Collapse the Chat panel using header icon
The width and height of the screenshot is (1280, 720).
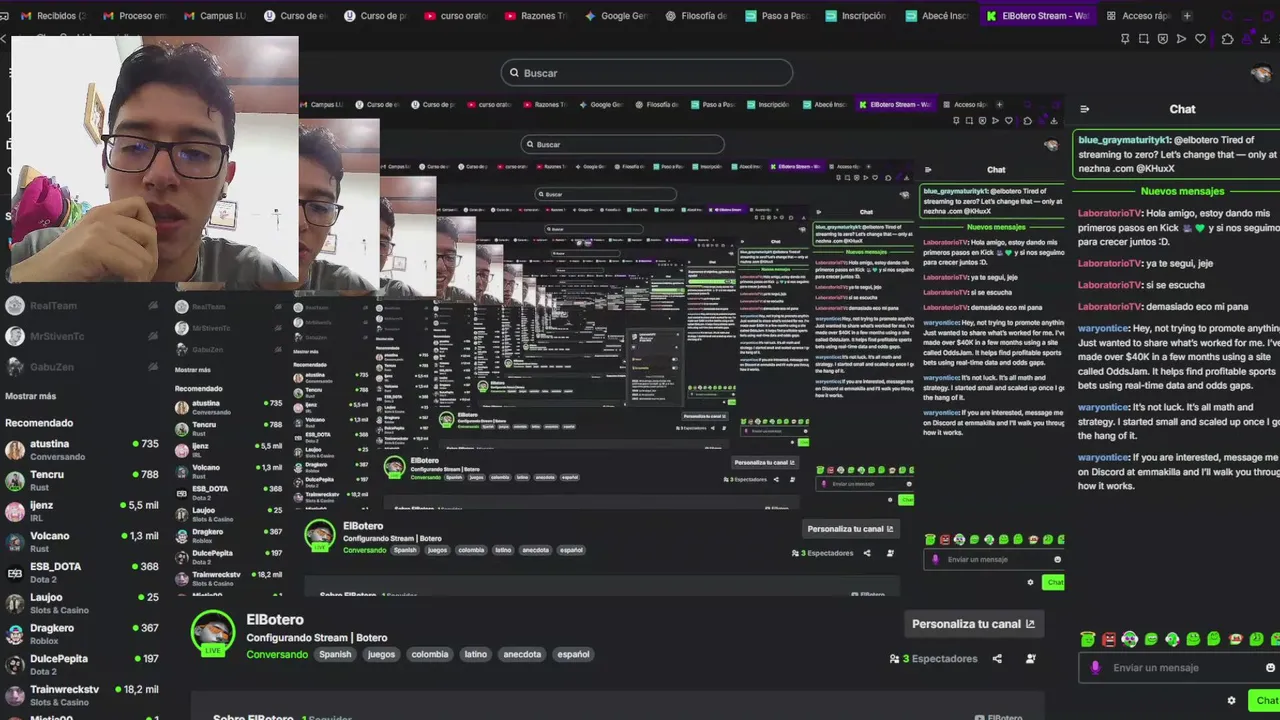(1085, 109)
